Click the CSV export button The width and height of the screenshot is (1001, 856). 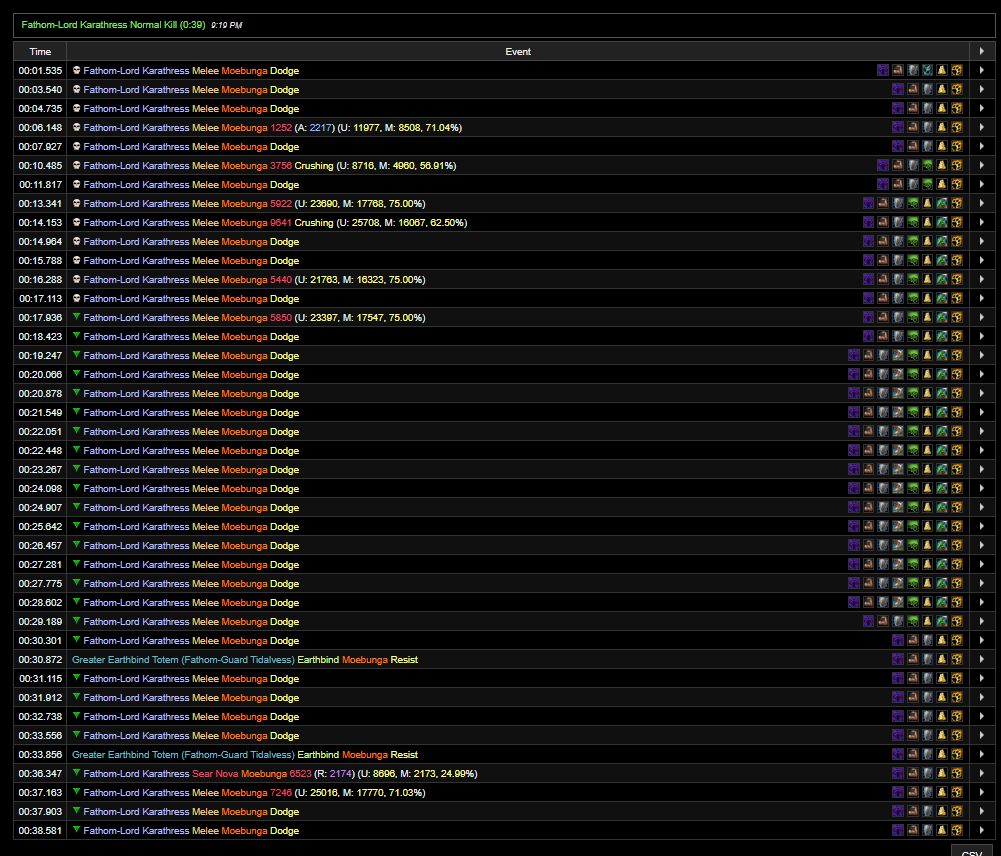[x=972, y=851]
